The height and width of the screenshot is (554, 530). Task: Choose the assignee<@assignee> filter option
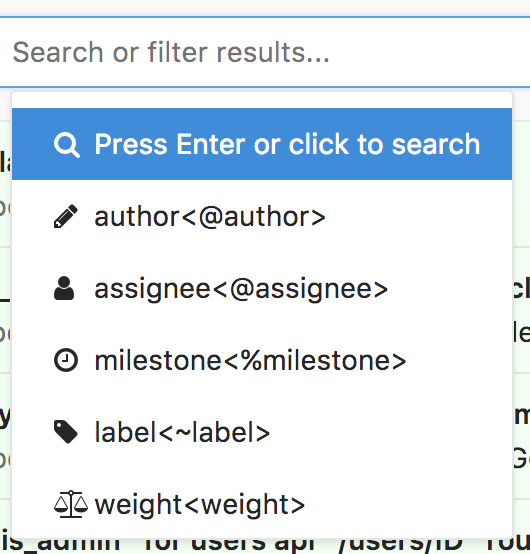262,288
